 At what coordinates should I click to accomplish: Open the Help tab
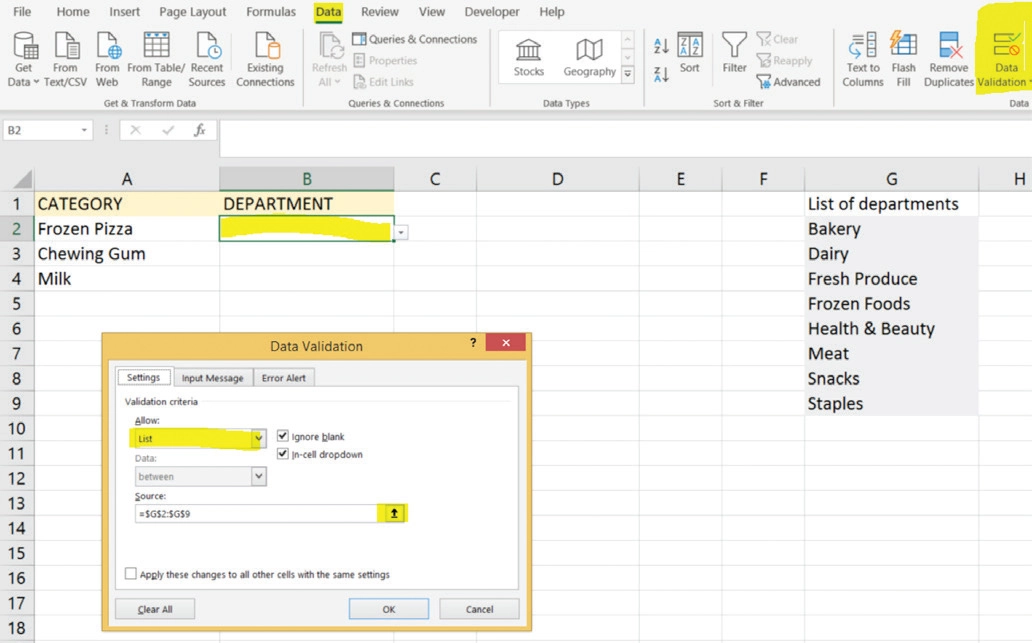[552, 12]
